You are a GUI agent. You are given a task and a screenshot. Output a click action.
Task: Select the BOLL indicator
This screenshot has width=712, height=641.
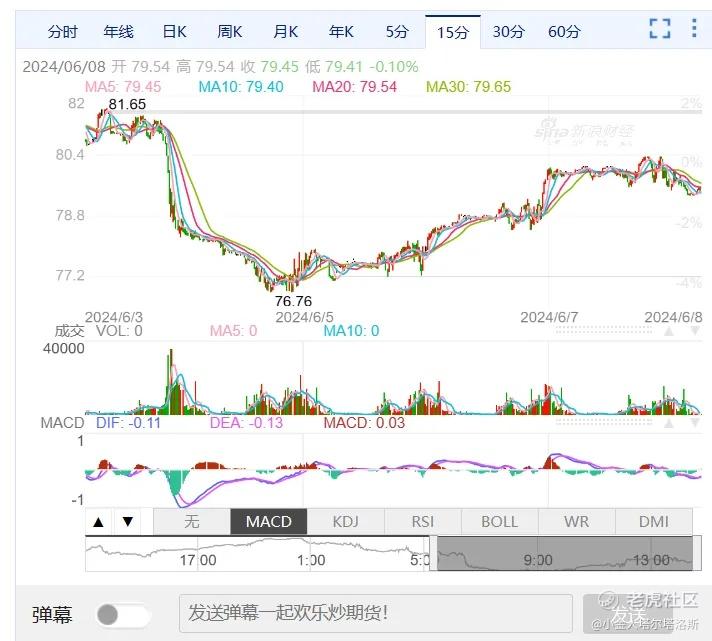[x=499, y=522]
